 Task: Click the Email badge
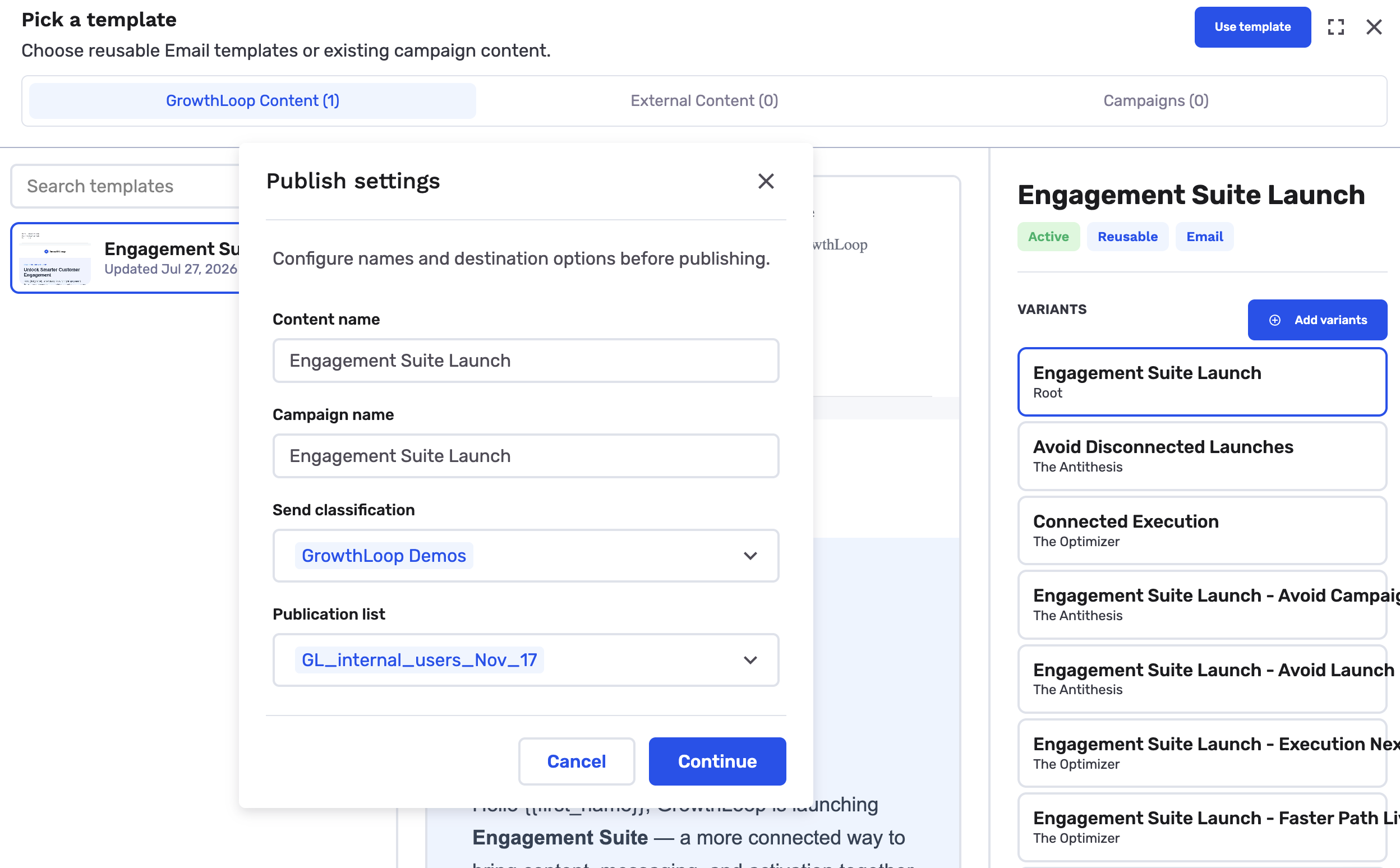(1204, 237)
